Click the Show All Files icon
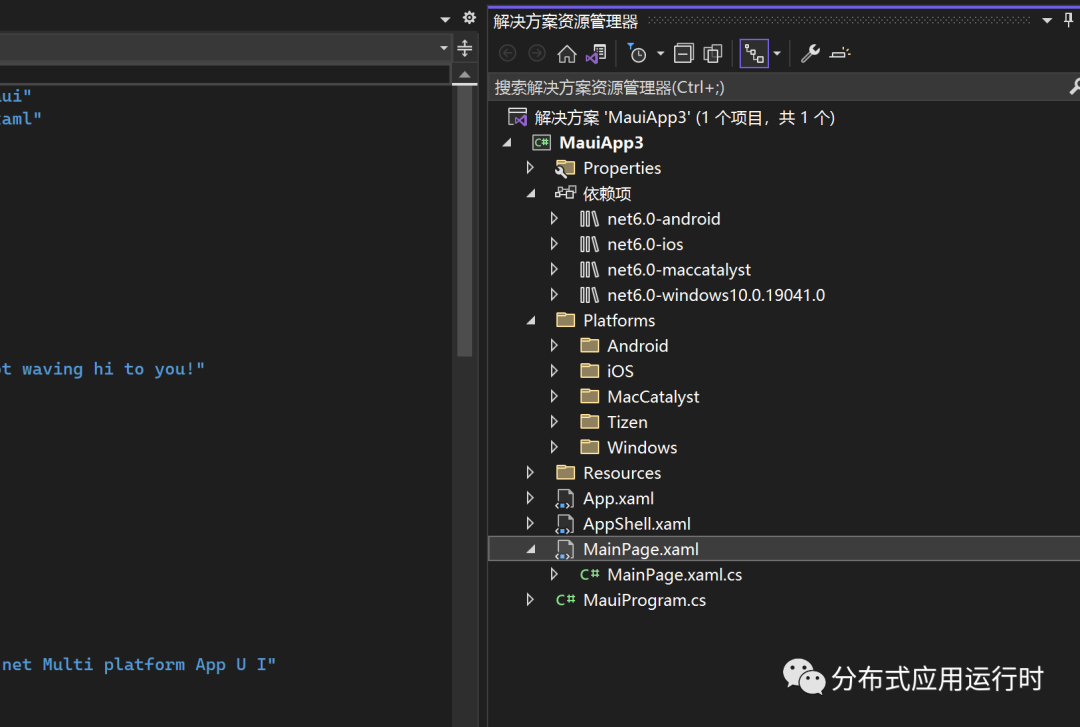This screenshot has width=1080, height=727. coord(713,54)
